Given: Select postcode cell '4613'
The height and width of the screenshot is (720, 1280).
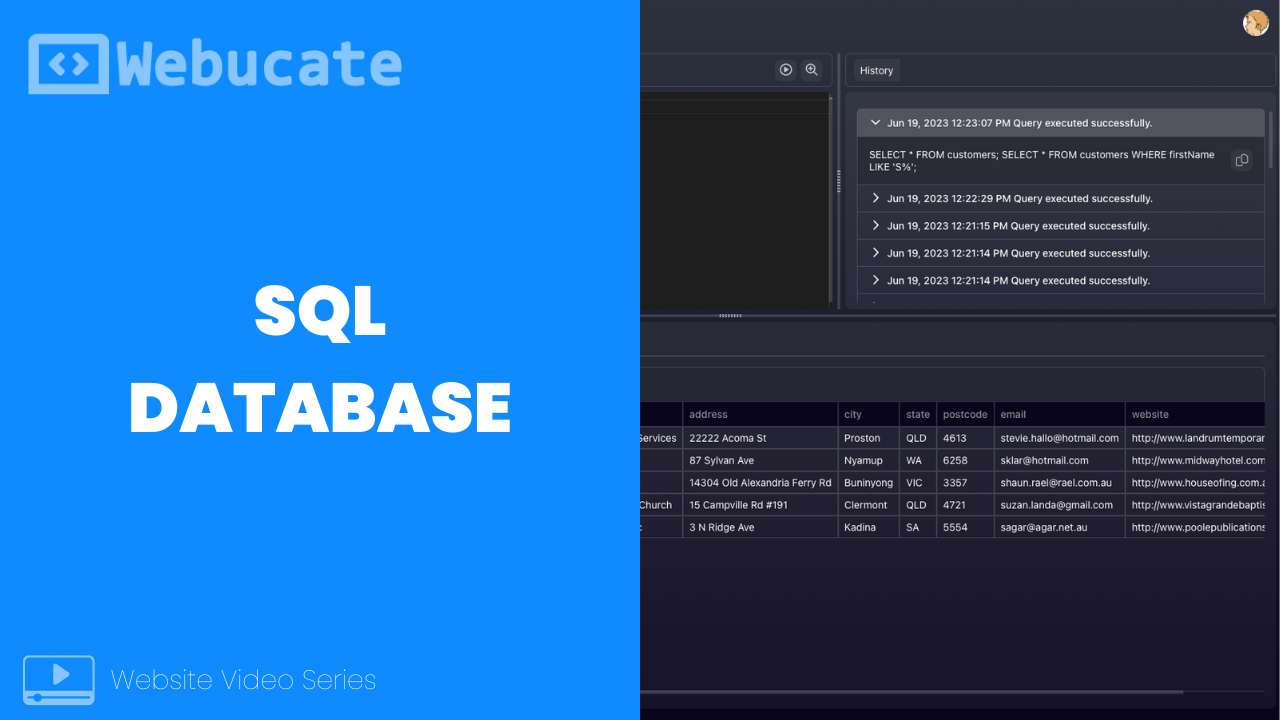Looking at the screenshot, I should [965, 438].
